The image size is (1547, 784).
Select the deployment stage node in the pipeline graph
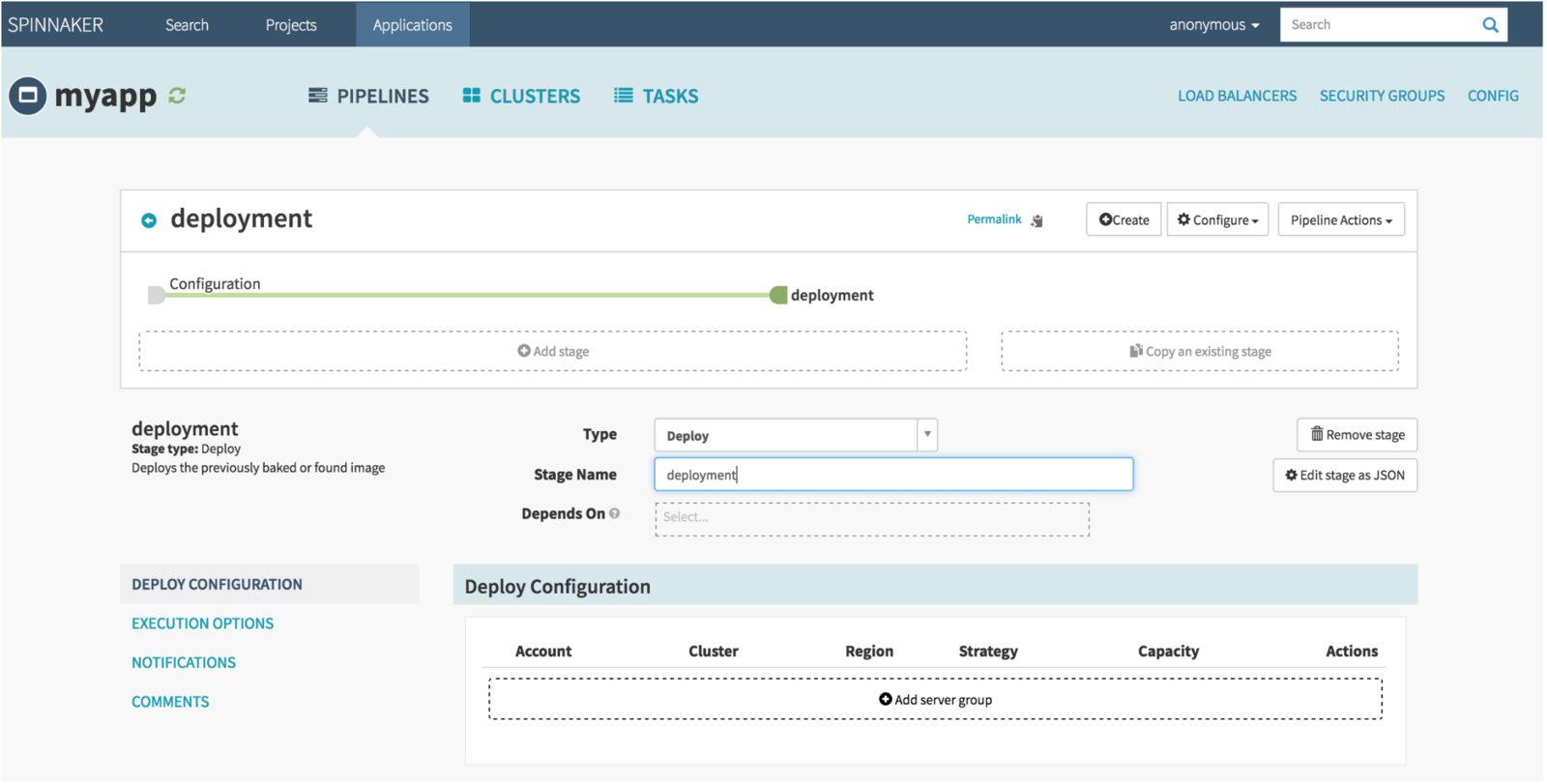[x=778, y=295]
